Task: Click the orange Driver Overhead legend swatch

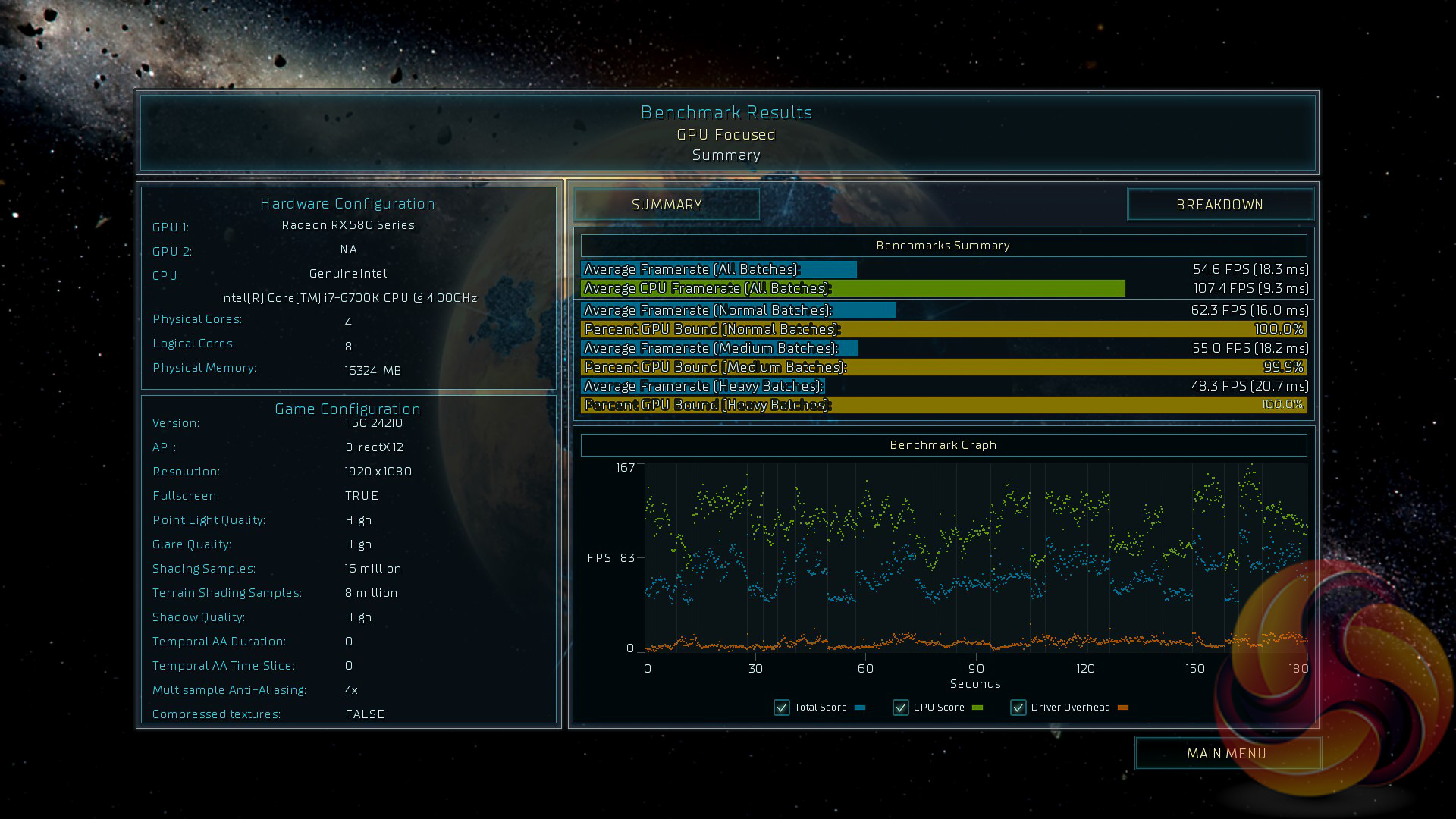Action: pos(1123,708)
